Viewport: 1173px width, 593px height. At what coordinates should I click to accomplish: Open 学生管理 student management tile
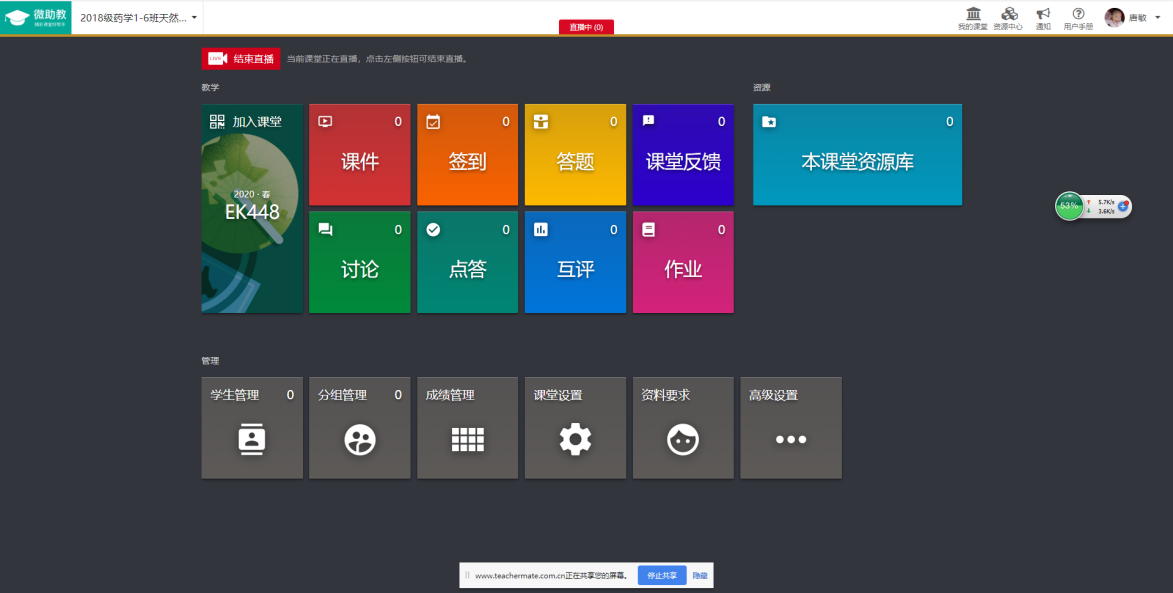pyautogui.click(x=252, y=428)
